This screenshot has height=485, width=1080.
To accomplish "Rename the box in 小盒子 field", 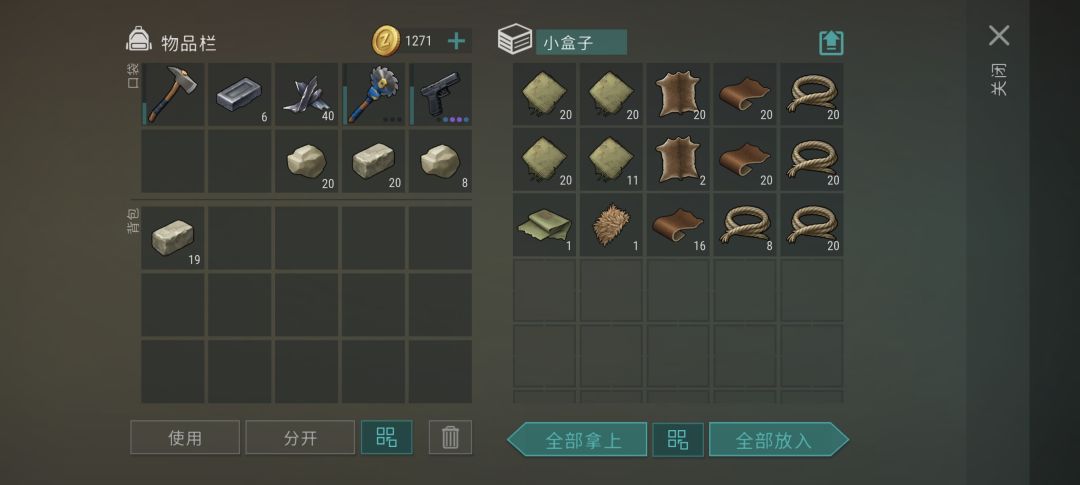I will point(581,42).
